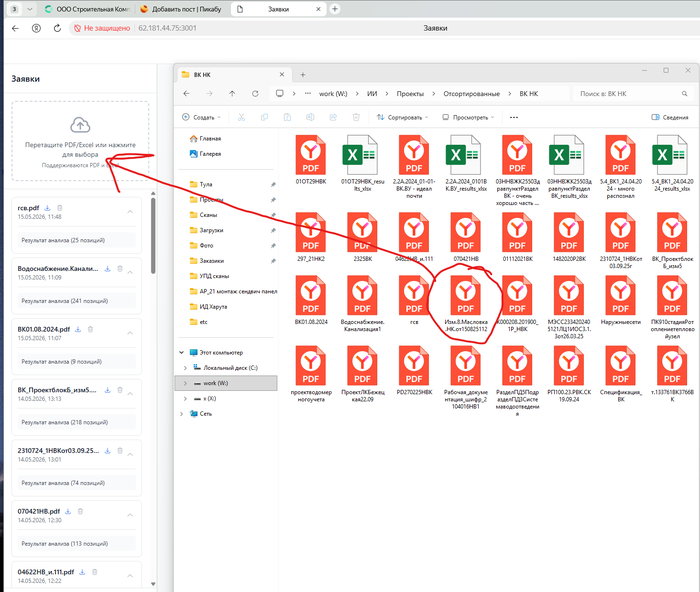Download the ВК_ПроектблокБ_изм5 request file

(108, 390)
